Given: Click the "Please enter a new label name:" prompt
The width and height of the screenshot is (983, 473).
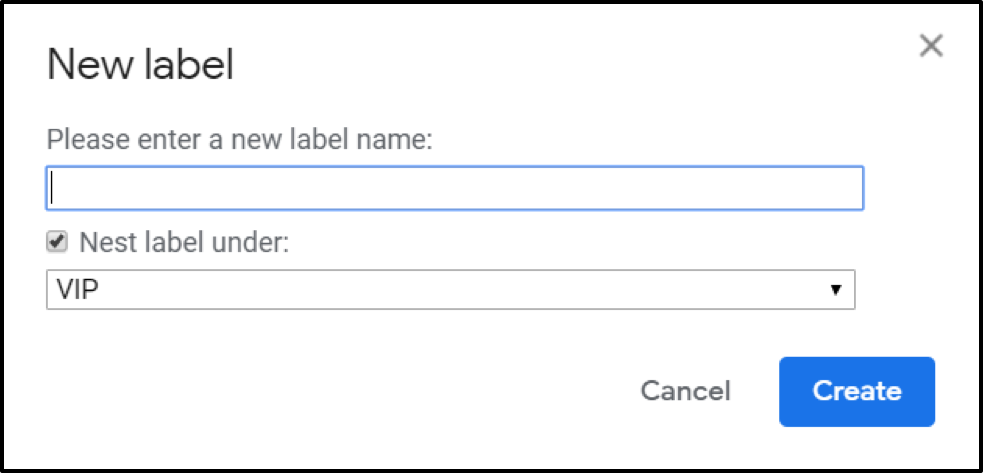Looking at the screenshot, I should [239, 139].
